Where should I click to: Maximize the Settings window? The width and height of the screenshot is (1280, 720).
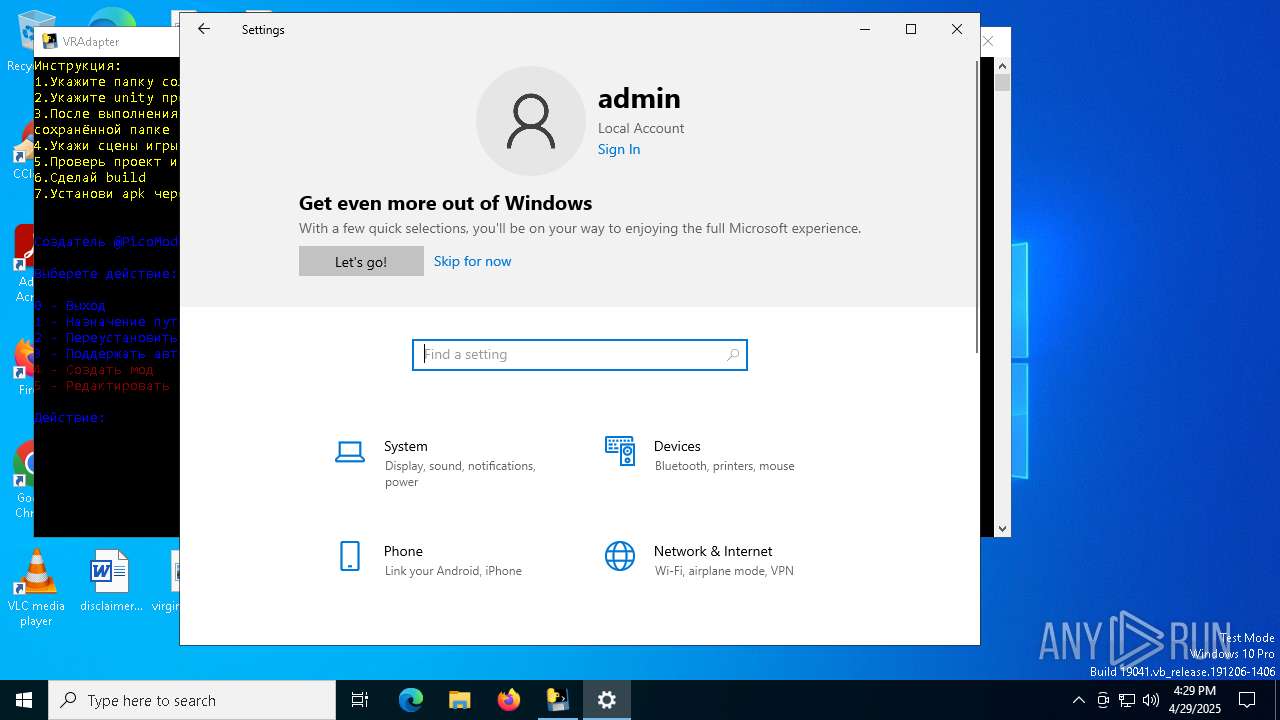[911, 29]
